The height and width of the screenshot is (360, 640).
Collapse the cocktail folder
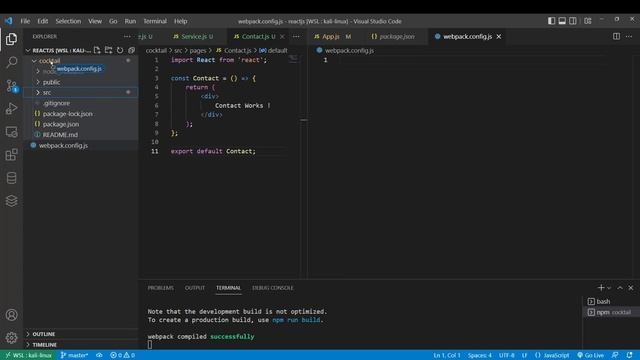coord(34,61)
